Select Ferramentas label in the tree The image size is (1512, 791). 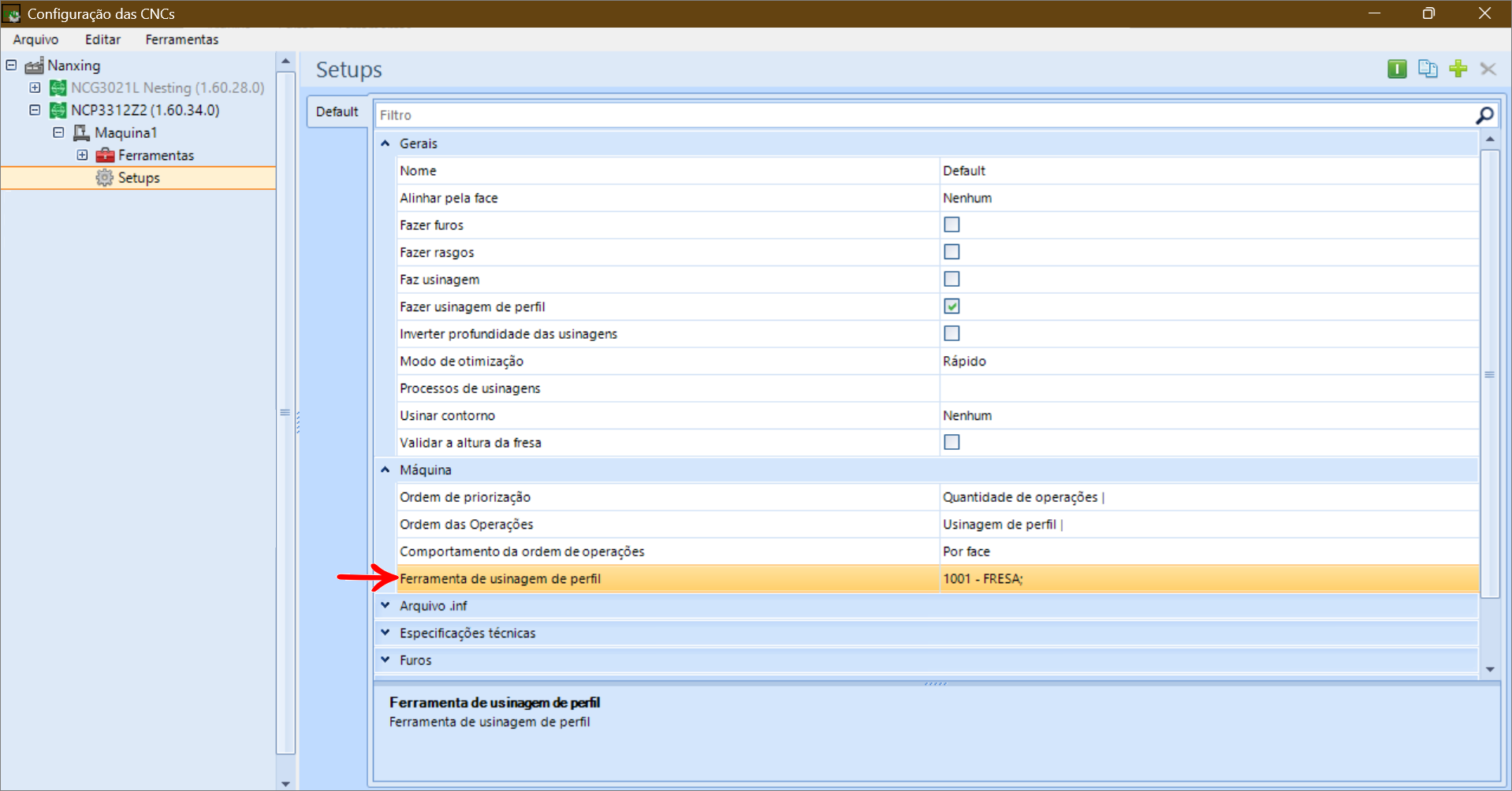pos(156,155)
